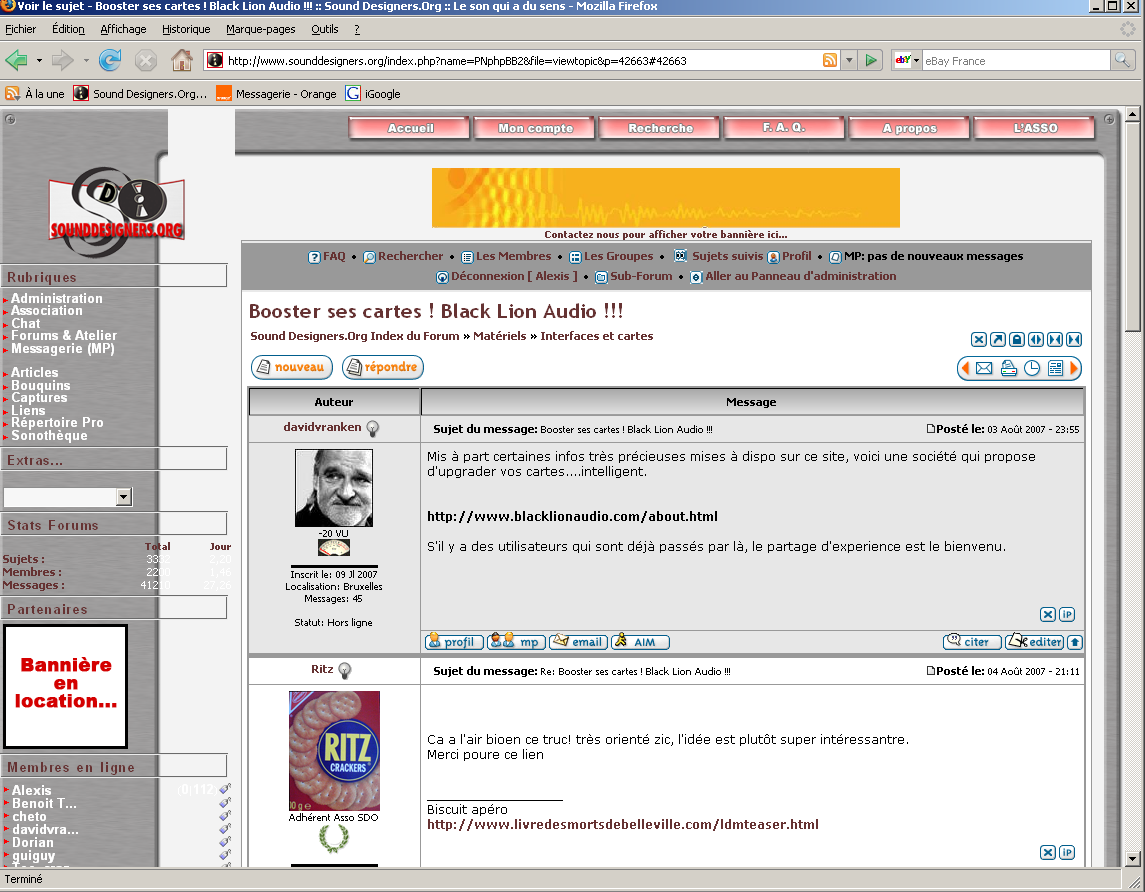This screenshot has width=1145, height=892.
Task: Open the Extras sidebar dropdown
Action: click(124, 497)
